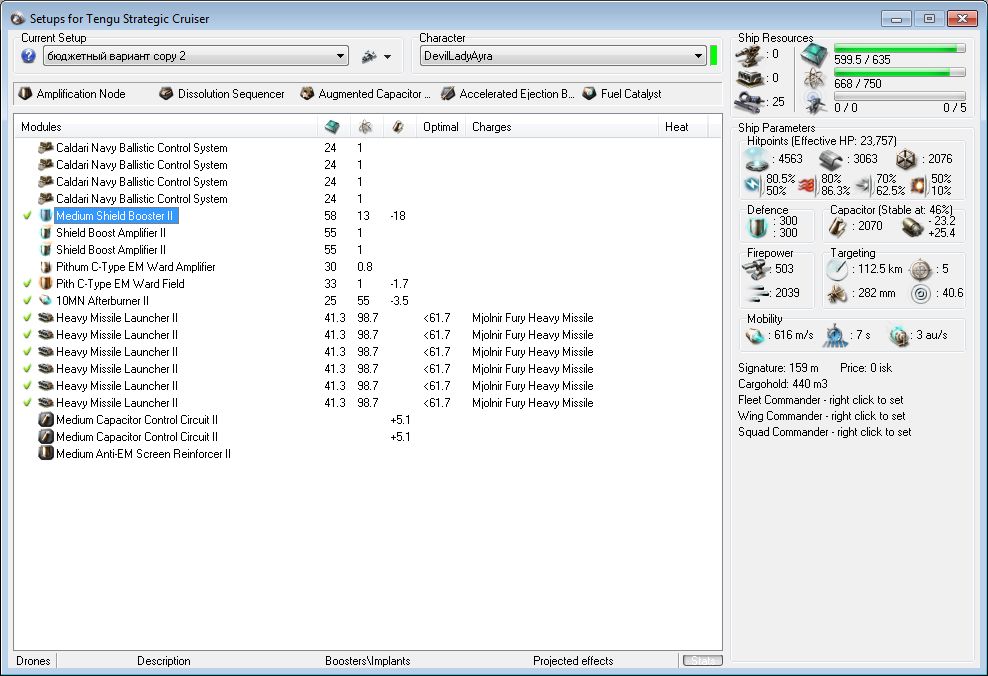Open the Drones tab
988x676 pixels.
pyautogui.click(x=33, y=661)
